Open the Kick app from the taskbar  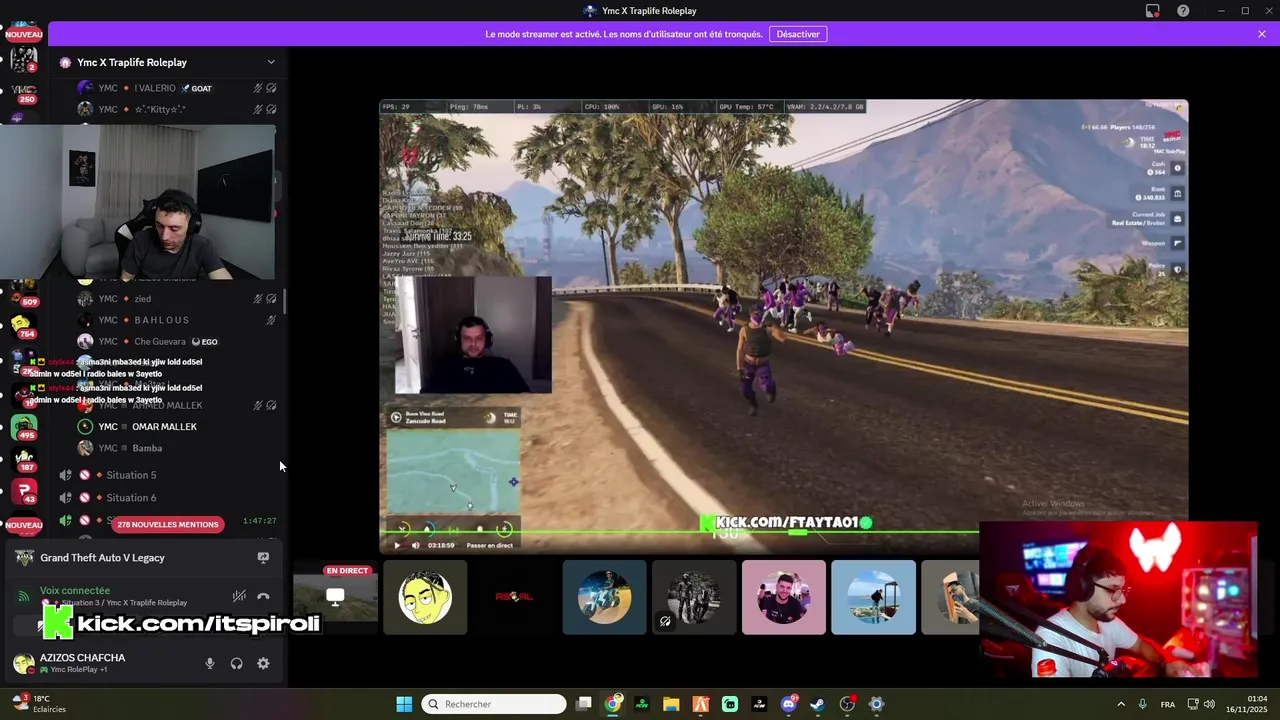click(642, 704)
